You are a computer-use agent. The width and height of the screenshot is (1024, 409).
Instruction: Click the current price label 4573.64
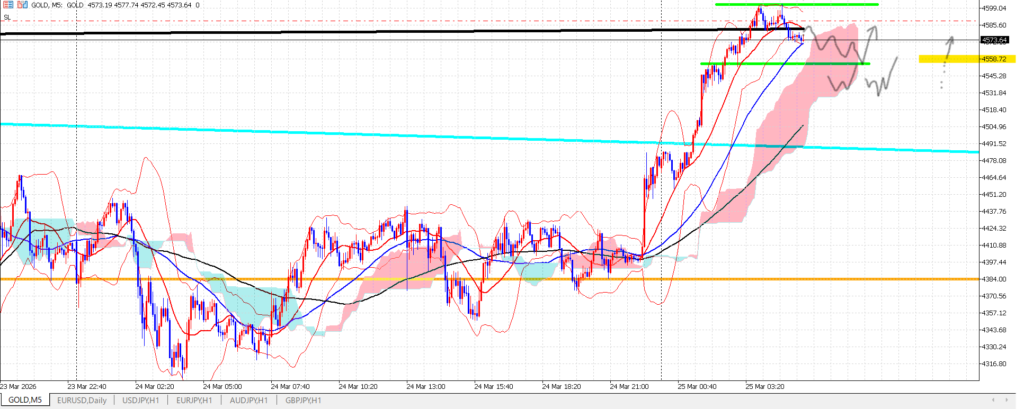(x=999, y=40)
